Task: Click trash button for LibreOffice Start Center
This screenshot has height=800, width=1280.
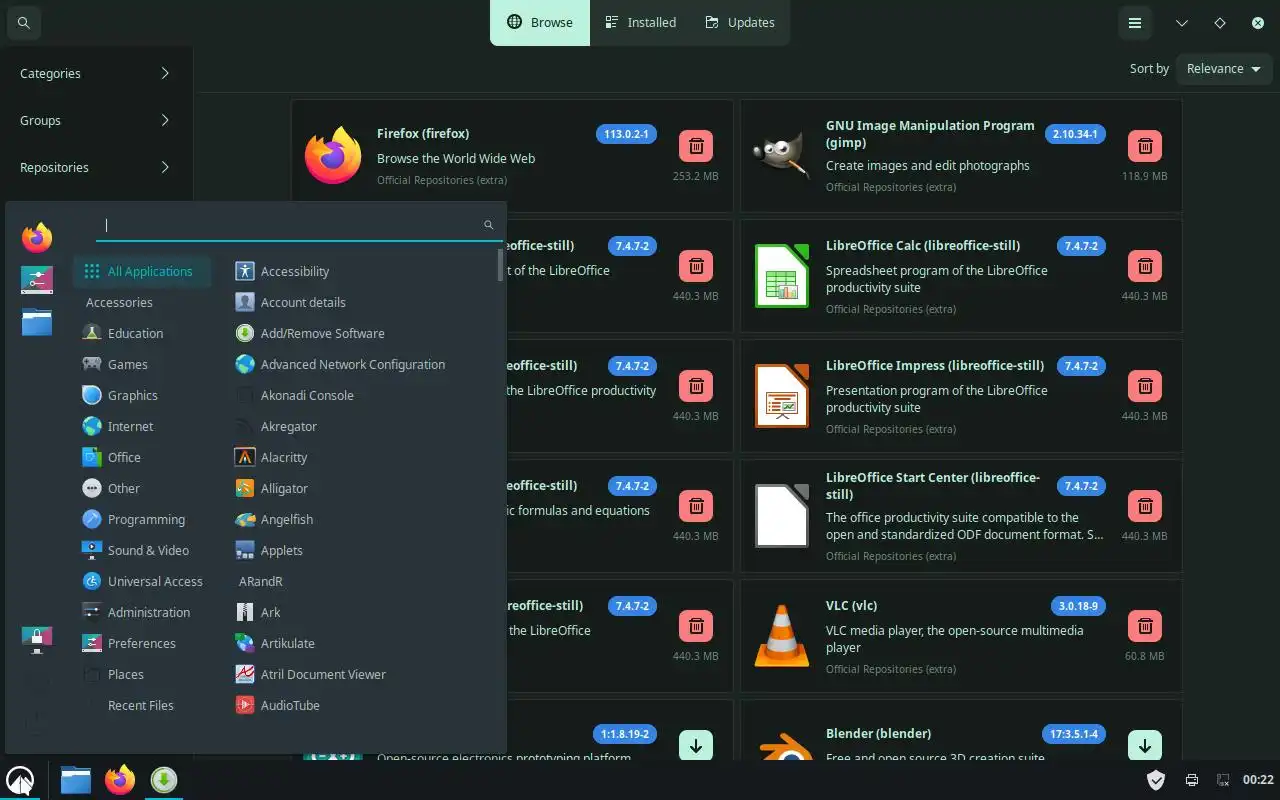Action: click(1145, 506)
